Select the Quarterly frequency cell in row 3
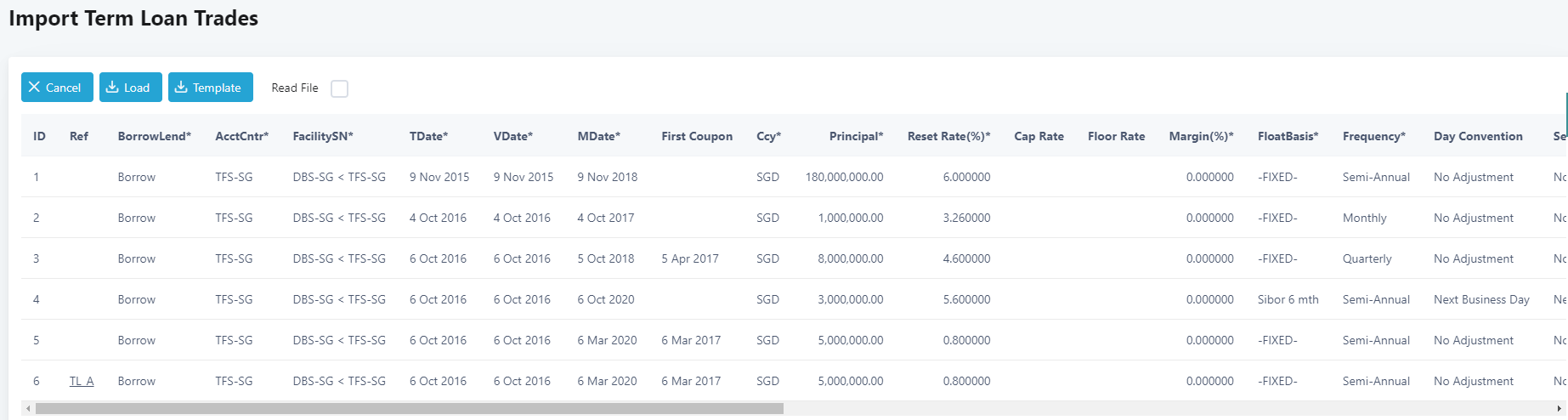1568x420 pixels. (x=1367, y=258)
